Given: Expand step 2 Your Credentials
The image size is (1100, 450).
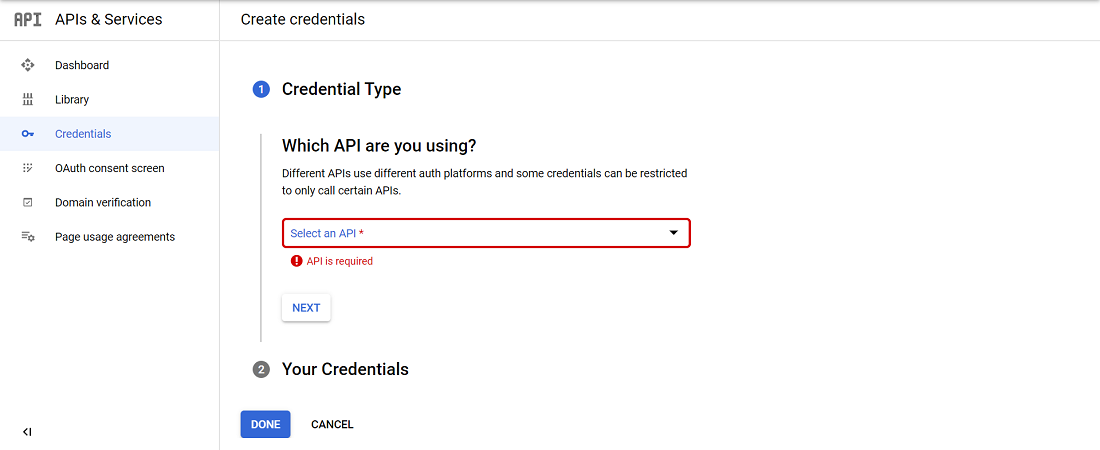Looking at the screenshot, I should pos(345,369).
